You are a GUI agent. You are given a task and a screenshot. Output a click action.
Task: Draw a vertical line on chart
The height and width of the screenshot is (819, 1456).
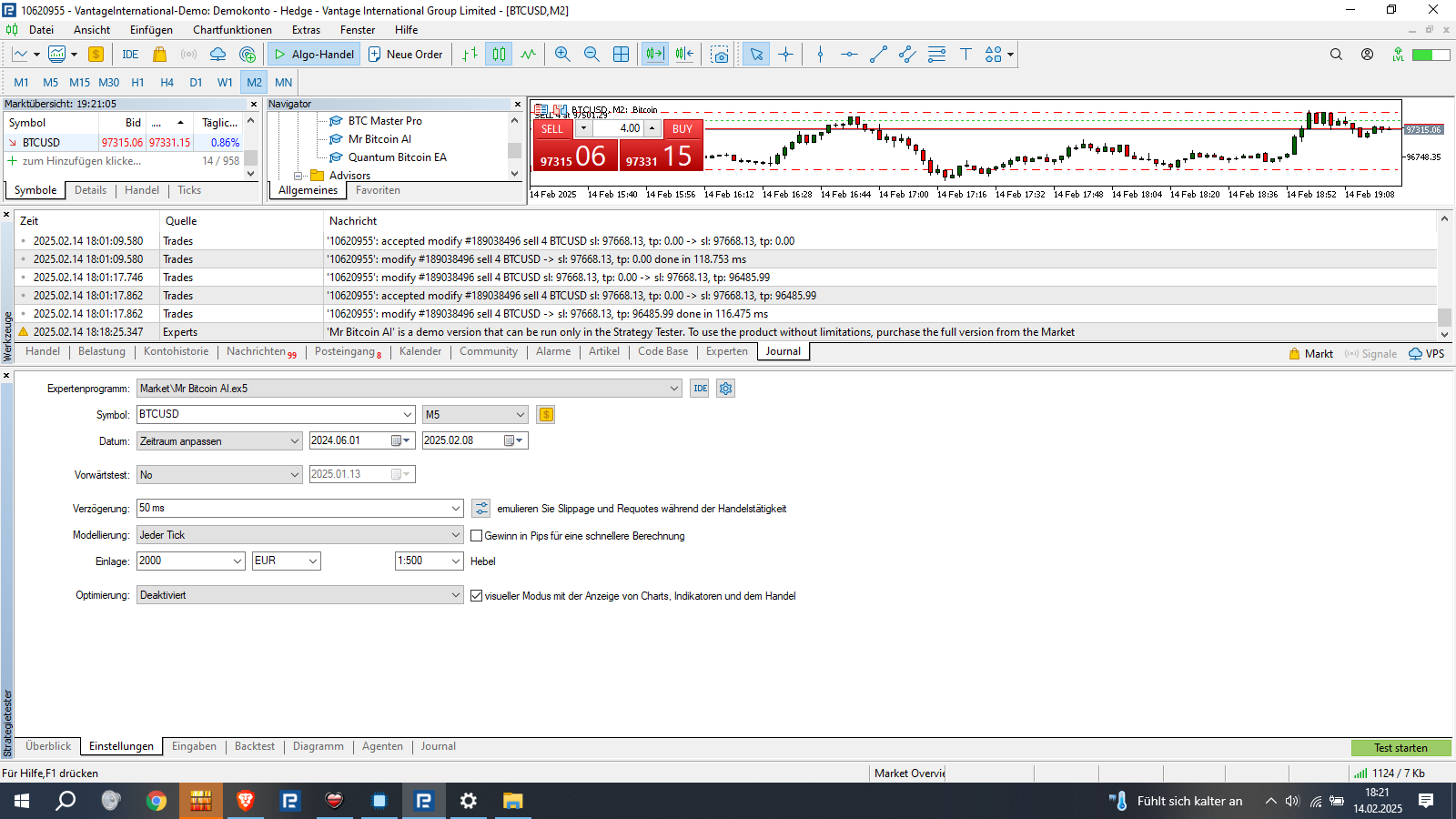coord(820,55)
